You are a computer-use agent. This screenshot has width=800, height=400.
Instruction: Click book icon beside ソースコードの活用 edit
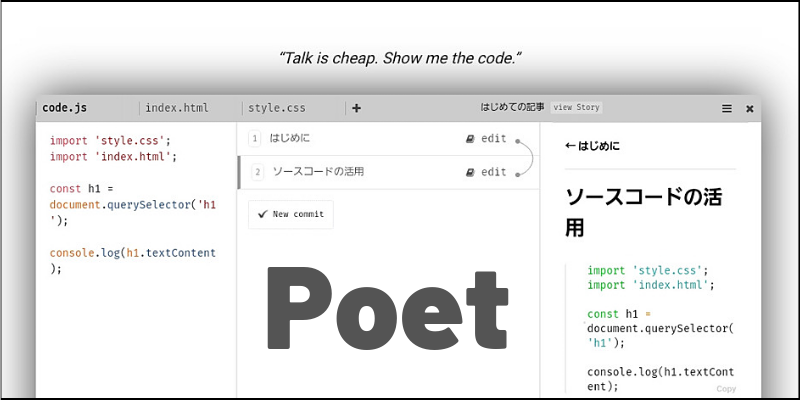[470, 172]
